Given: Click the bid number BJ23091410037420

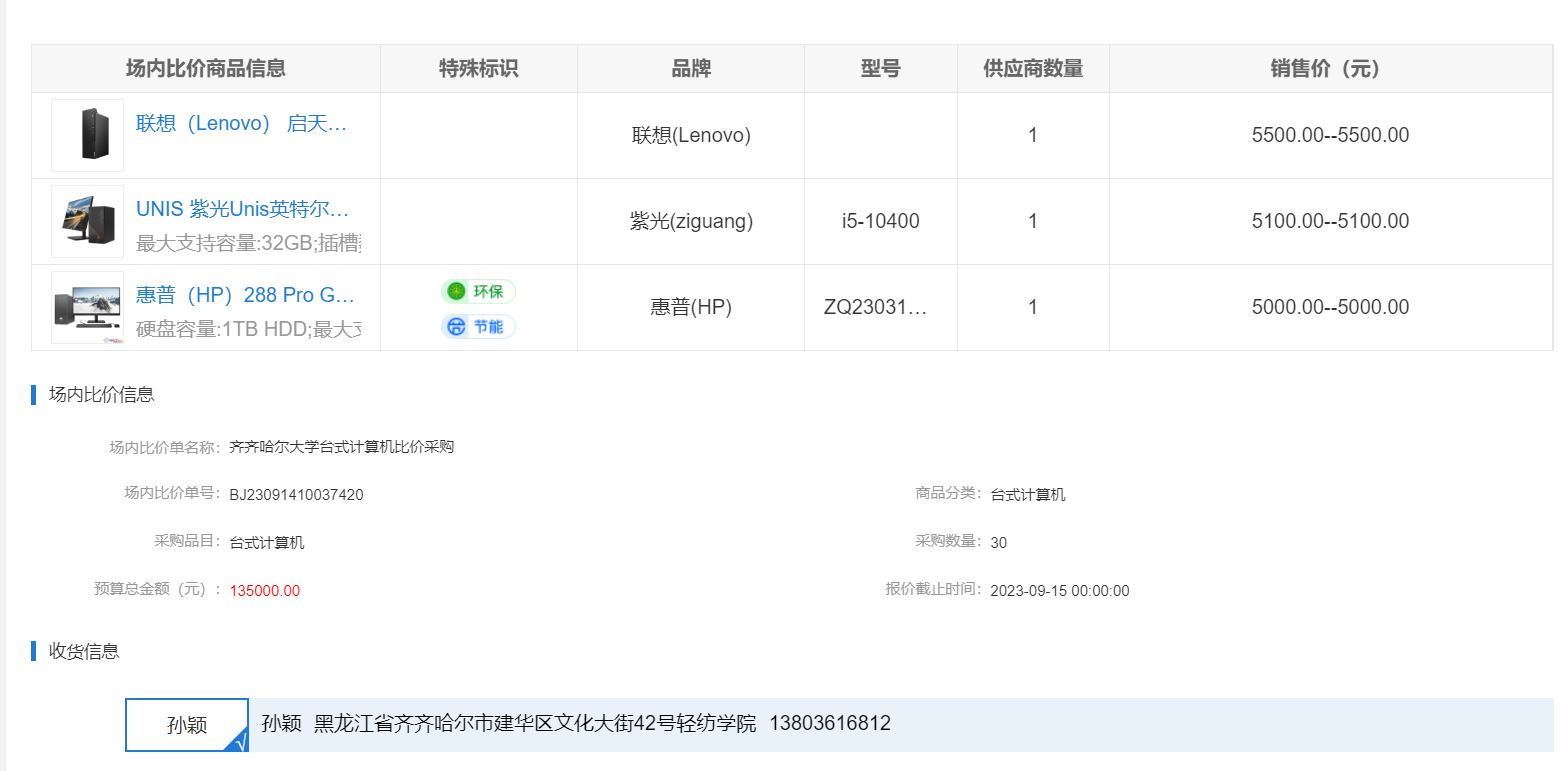Looking at the screenshot, I should point(296,495).
